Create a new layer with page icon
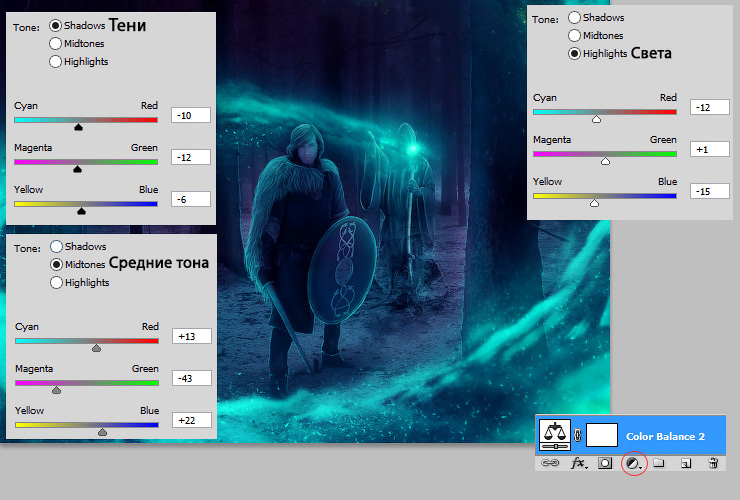This screenshot has width=740, height=500. 686,464
